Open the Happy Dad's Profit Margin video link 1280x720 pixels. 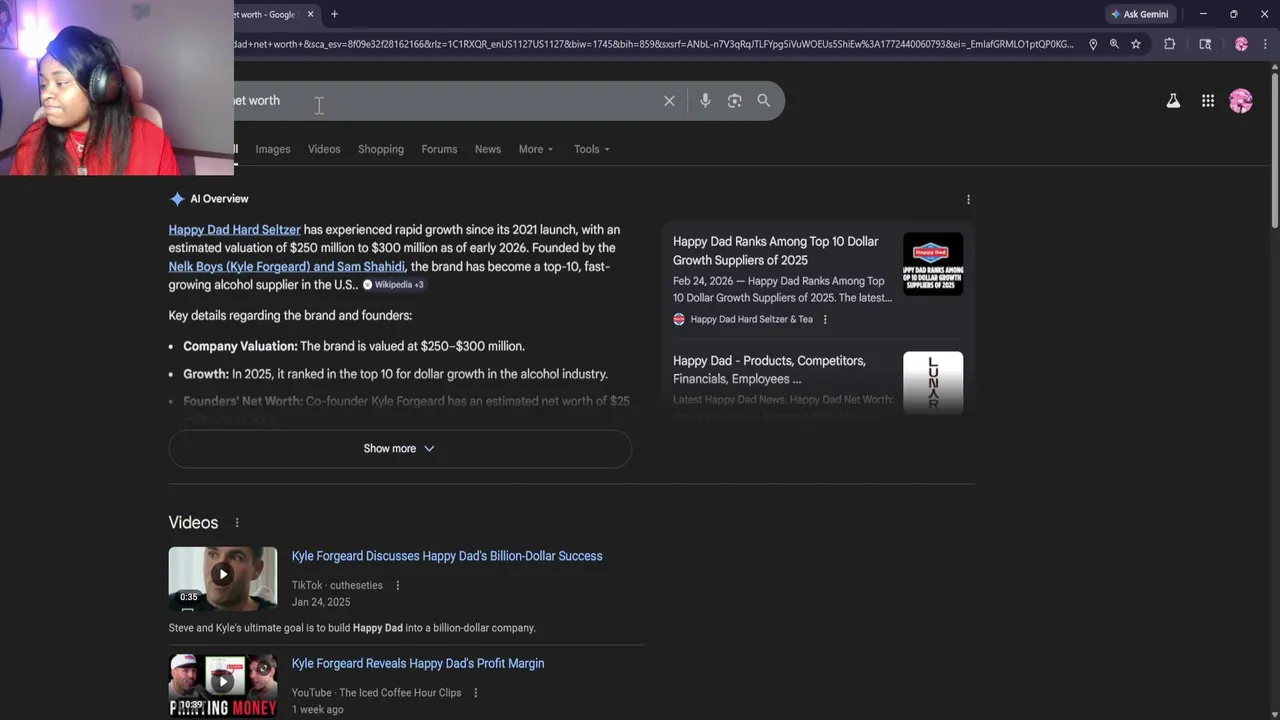tap(418, 663)
